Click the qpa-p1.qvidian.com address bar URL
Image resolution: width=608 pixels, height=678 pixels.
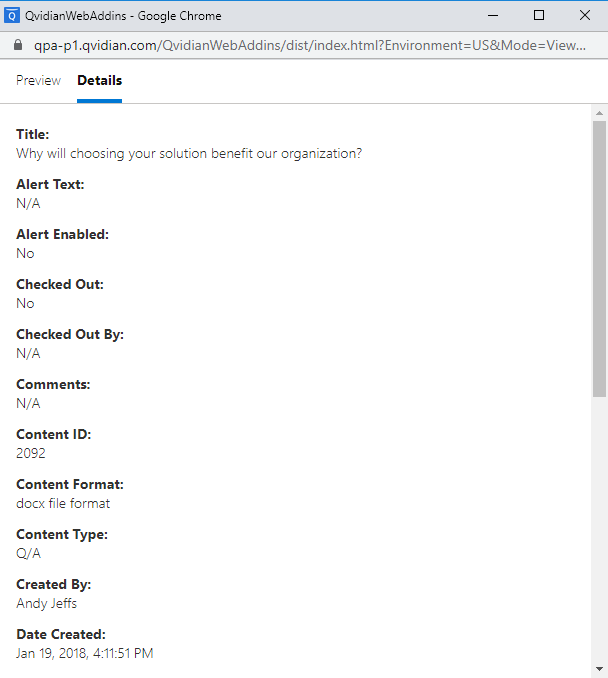pyautogui.click(x=310, y=45)
